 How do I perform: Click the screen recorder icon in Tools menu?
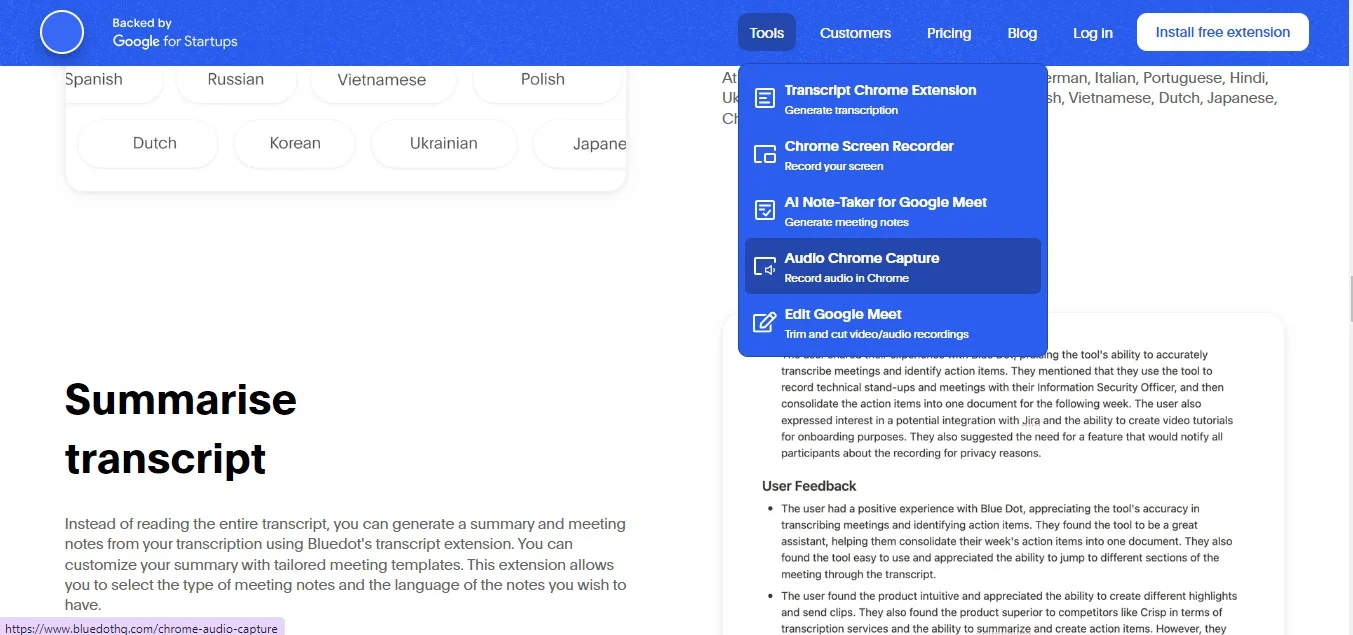coord(764,154)
